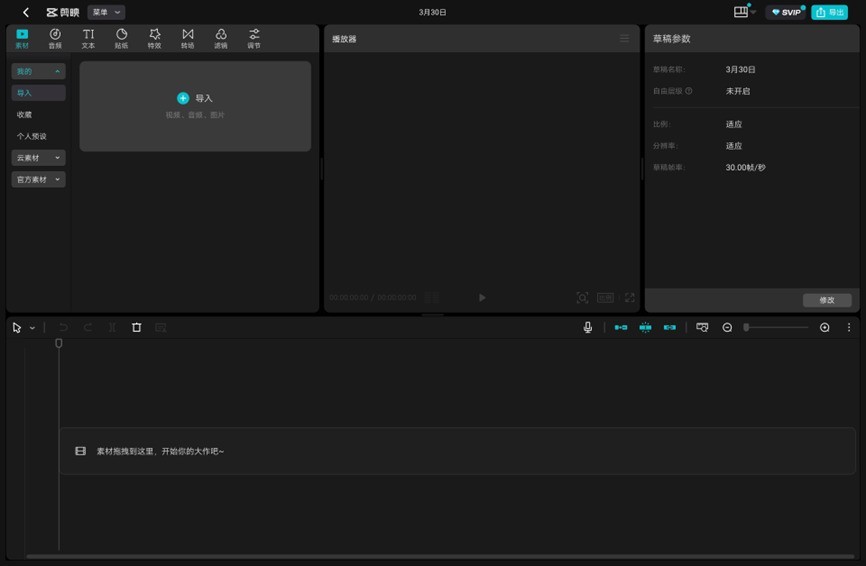Image resolution: width=866 pixels, height=566 pixels.
Task: Open the 贴纸 (Stickers) panel
Action: tap(121, 38)
